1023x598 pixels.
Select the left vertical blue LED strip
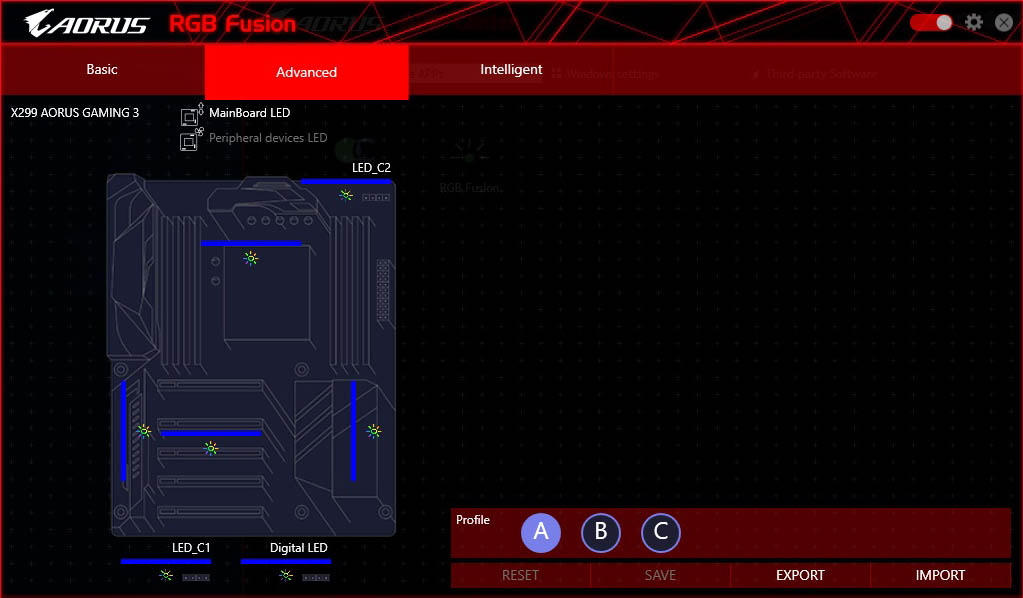click(123, 431)
